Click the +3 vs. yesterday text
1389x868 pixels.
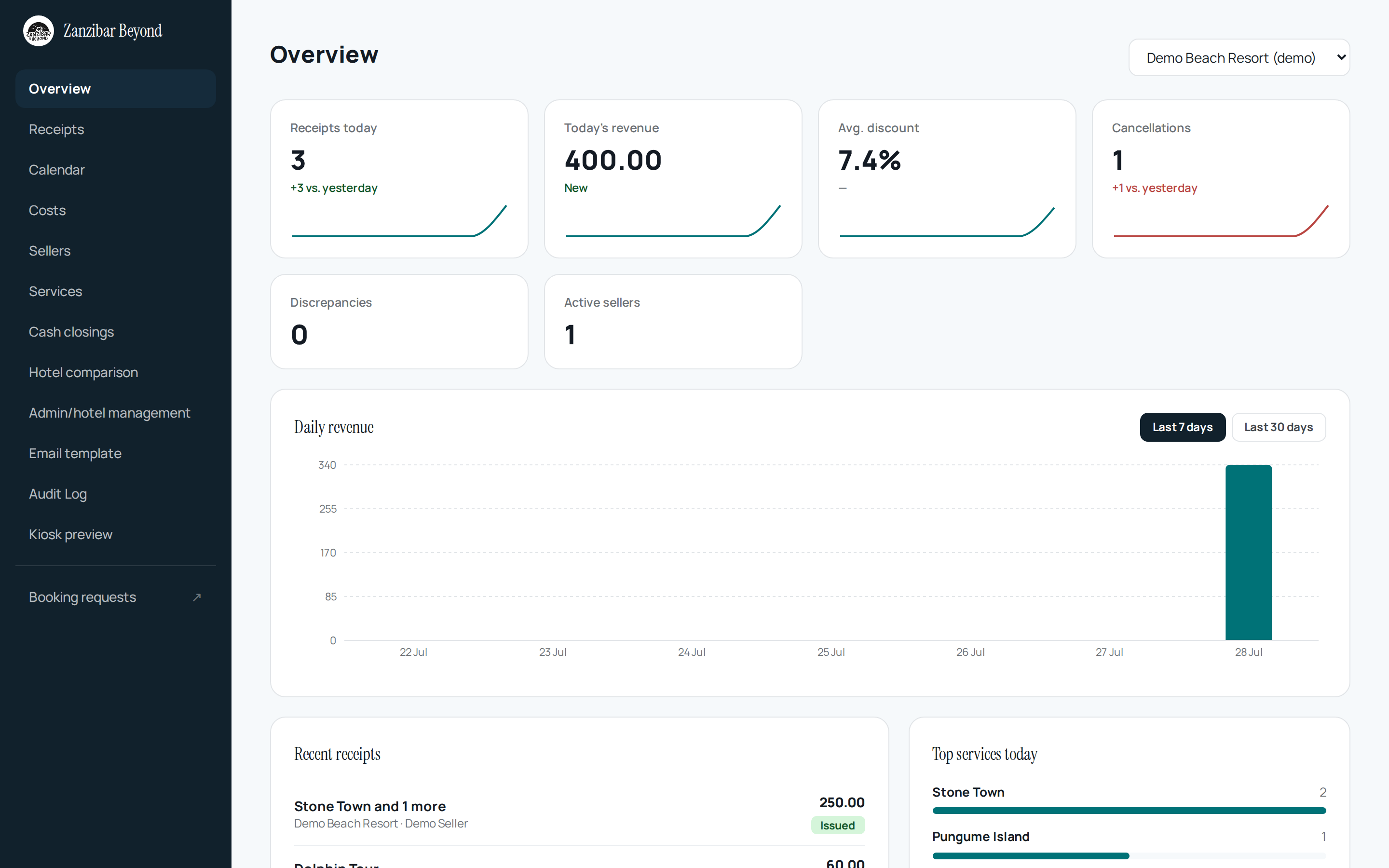(333, 188)
